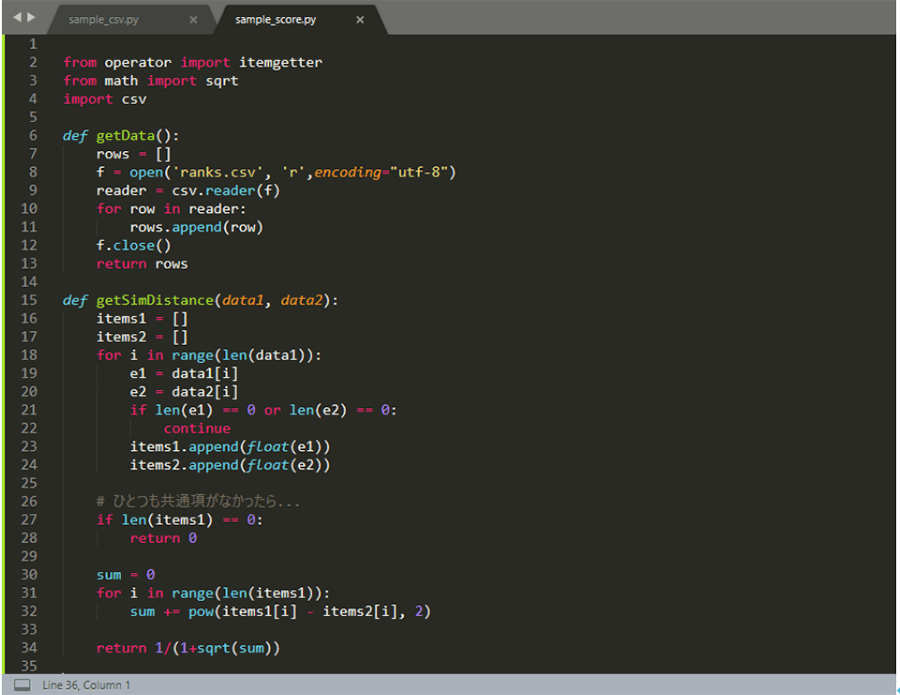The image size is (900, 695).
Task: Click the 'continue' keyword on line 22
Action: (197, 429)
